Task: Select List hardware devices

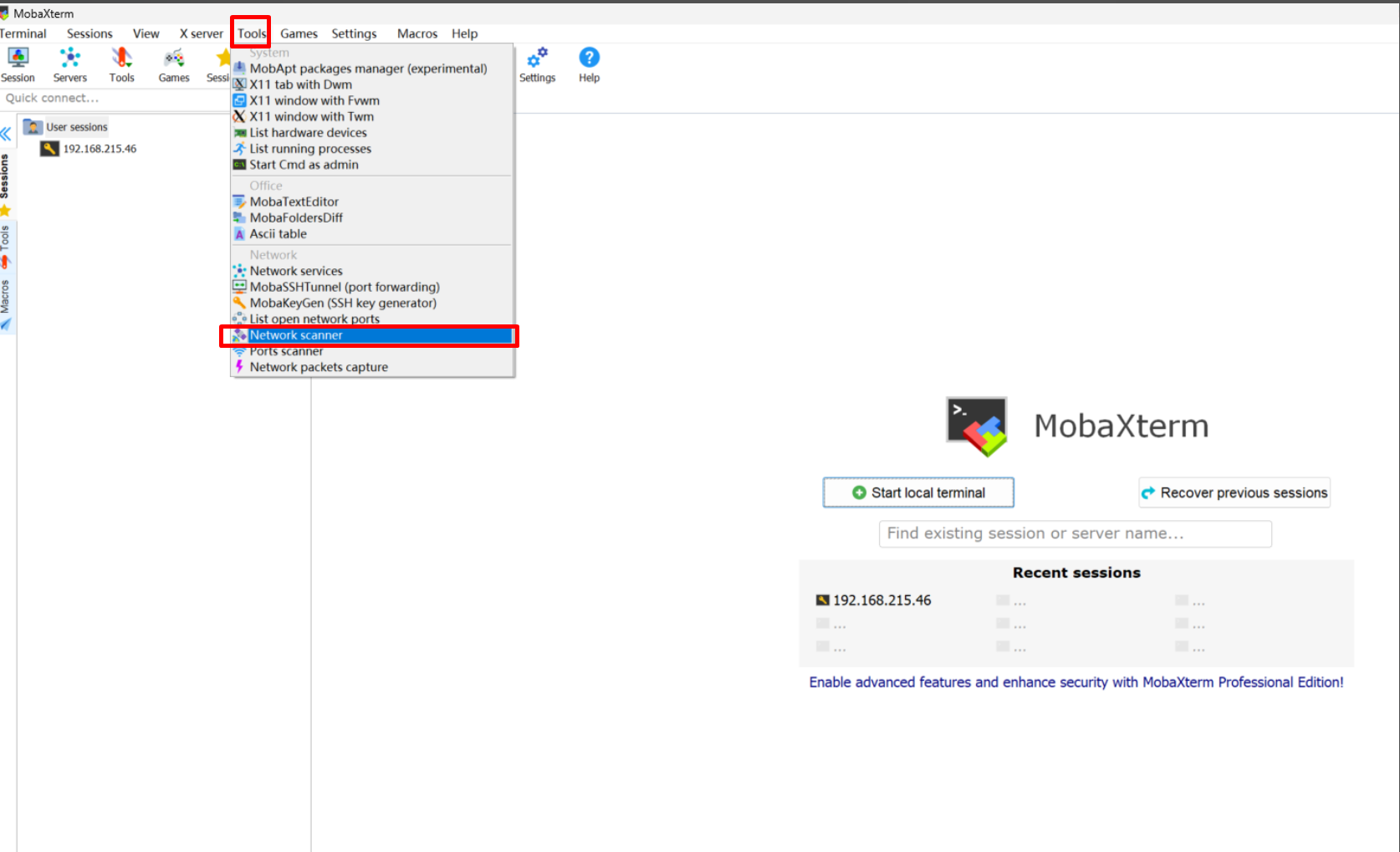Action: (x=372, y=132)
